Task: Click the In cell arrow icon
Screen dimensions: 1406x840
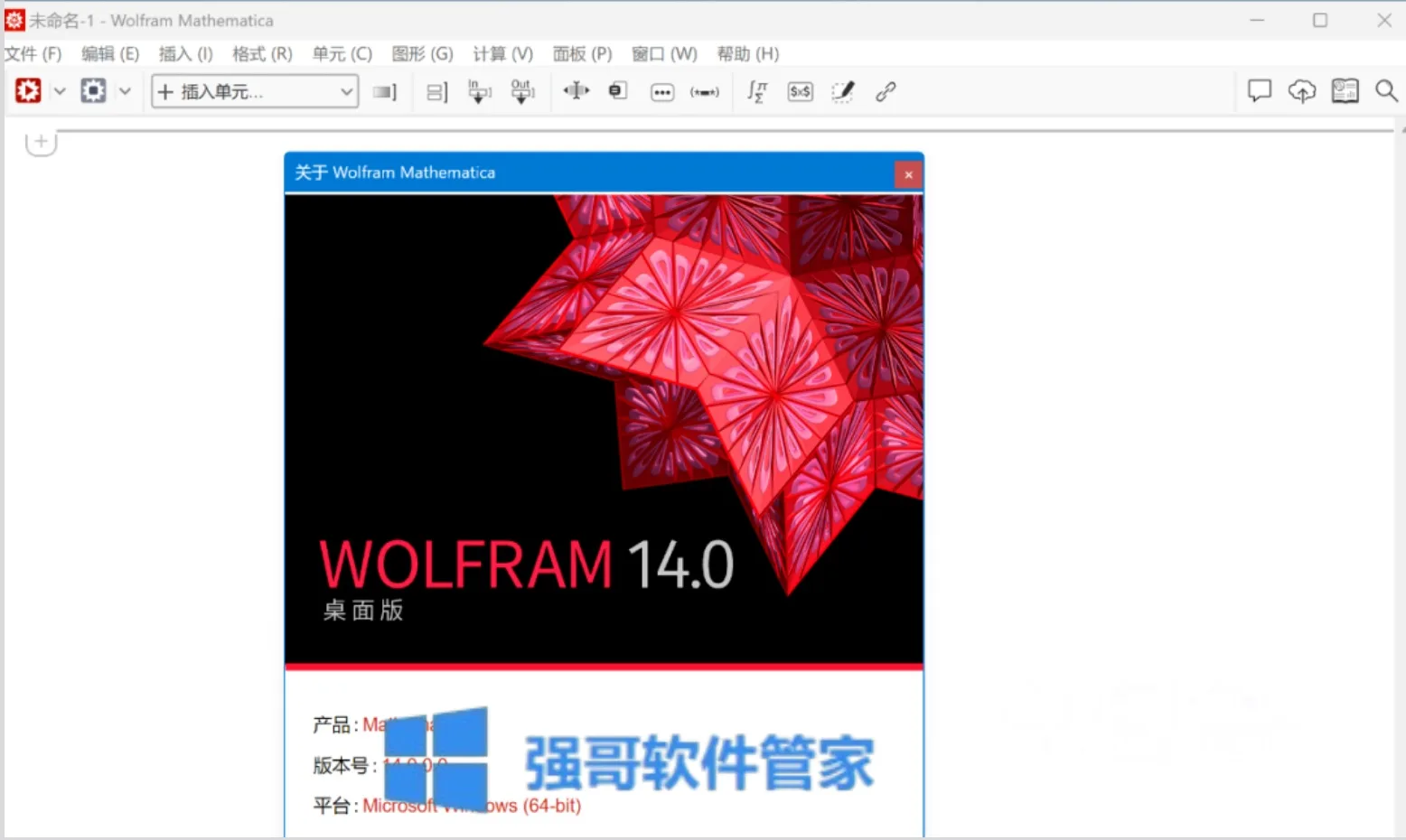Action: pos(480,91)
